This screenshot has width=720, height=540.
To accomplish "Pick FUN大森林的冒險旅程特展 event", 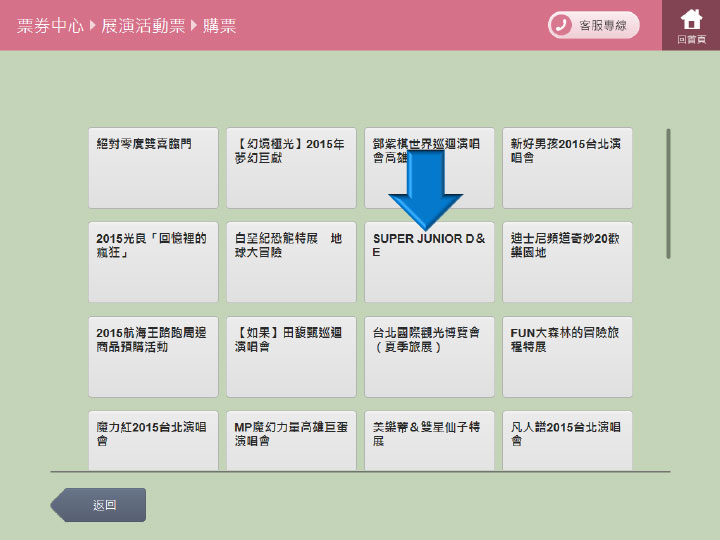I will [x=567, y=357].
